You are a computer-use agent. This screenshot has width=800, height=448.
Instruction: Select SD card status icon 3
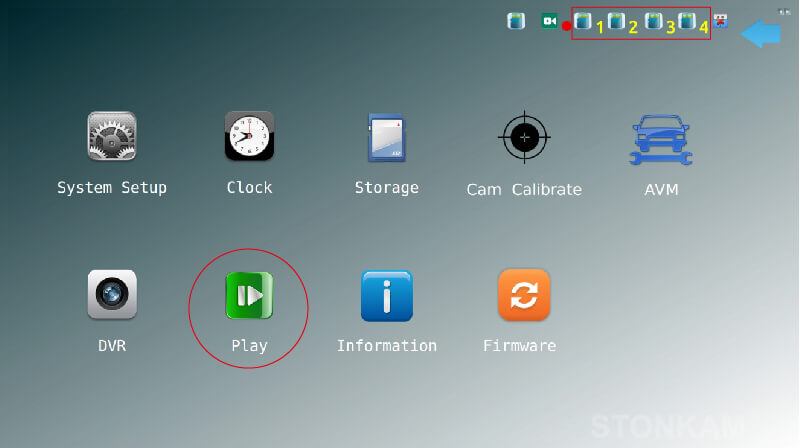(x=654, y=21)
